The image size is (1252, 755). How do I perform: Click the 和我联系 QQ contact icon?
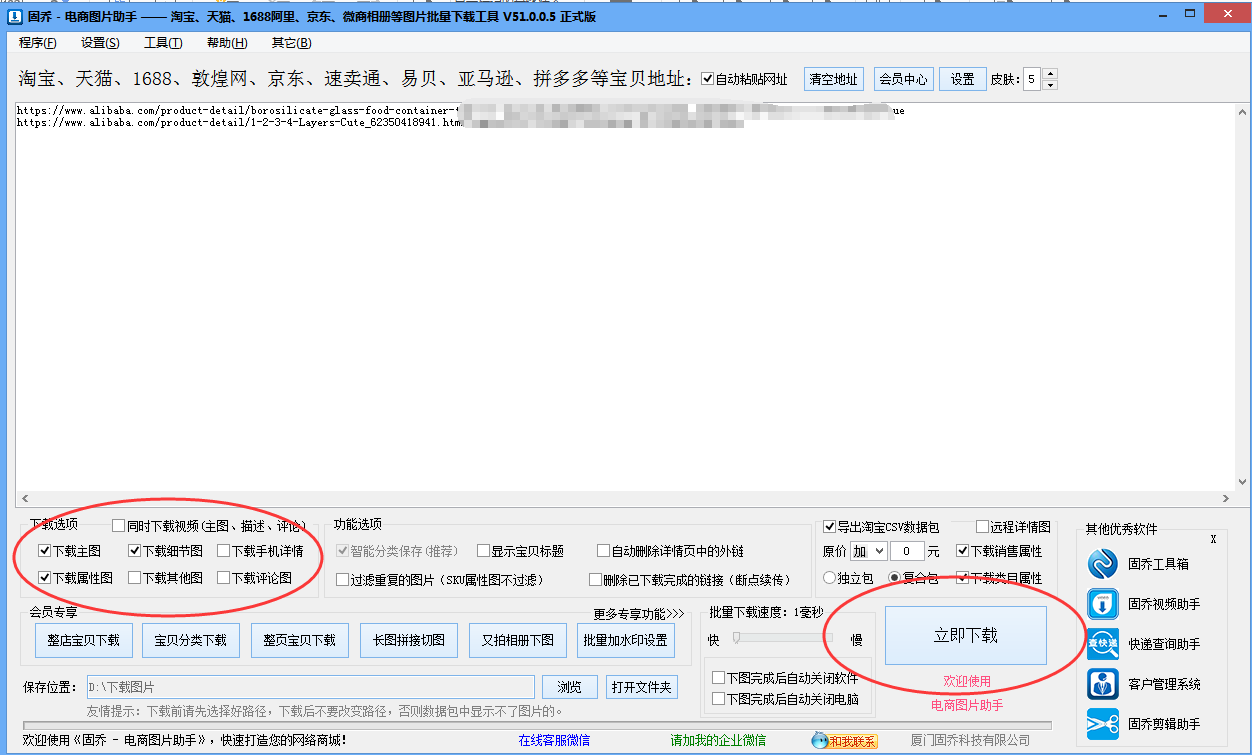(x=844, y=740)
